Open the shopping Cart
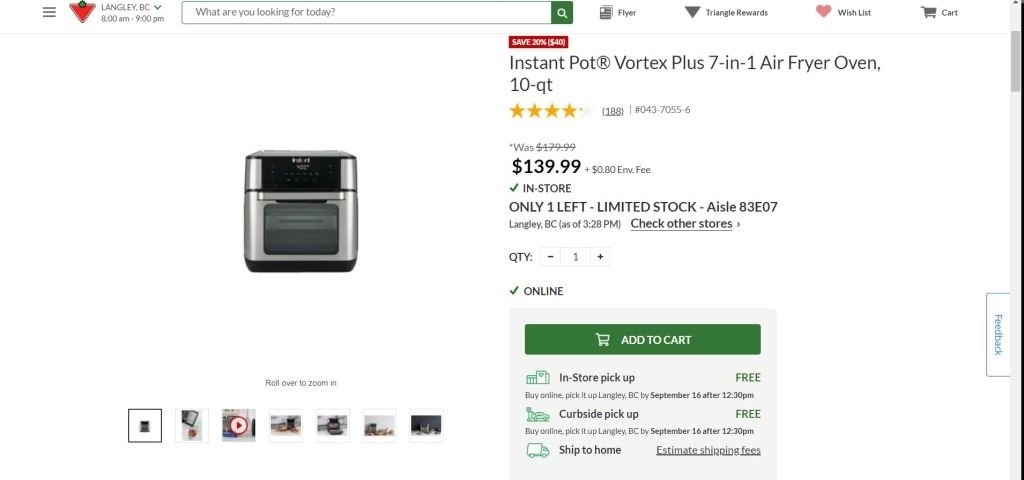 (939, 13)
